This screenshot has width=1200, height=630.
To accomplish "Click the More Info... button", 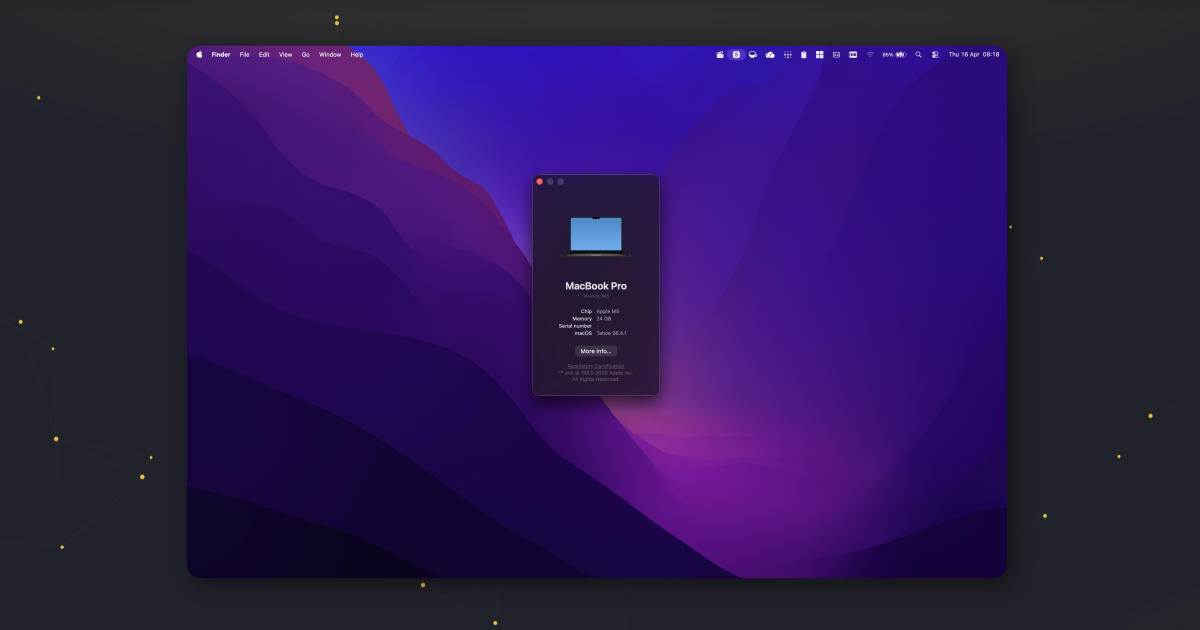I will coord(596,351).
